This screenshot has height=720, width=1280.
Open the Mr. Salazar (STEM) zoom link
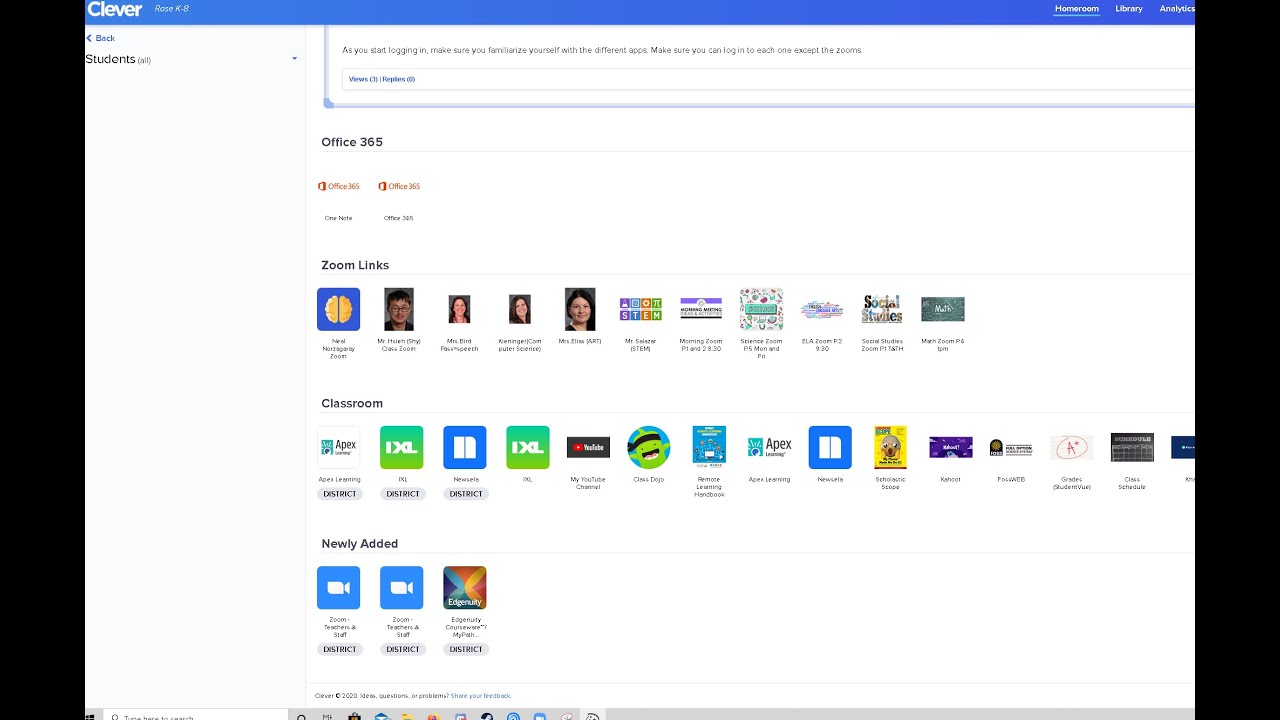tap(640, 309)
